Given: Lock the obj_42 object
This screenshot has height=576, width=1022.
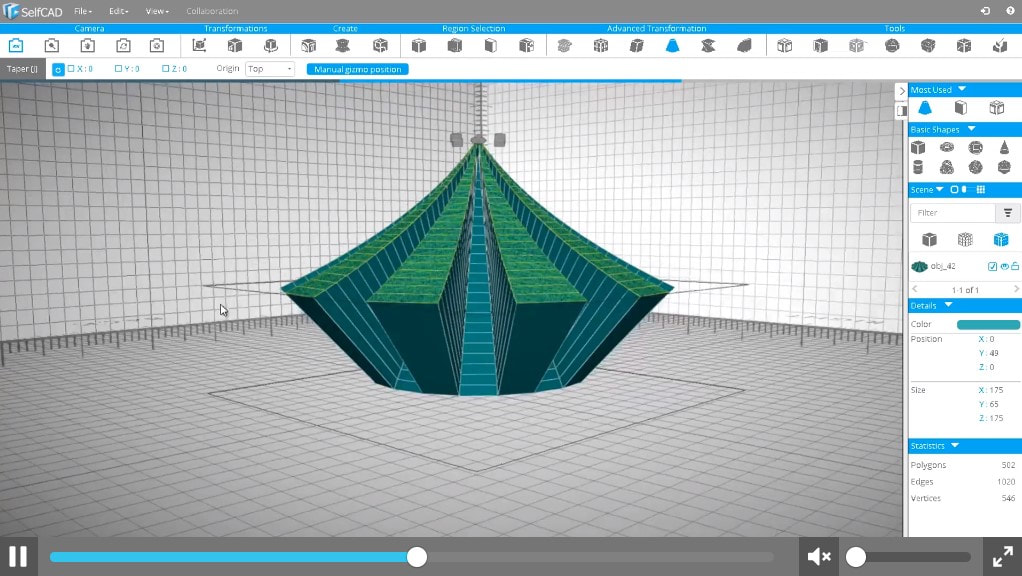Looking at the screenshot, I should point(1015,266).
